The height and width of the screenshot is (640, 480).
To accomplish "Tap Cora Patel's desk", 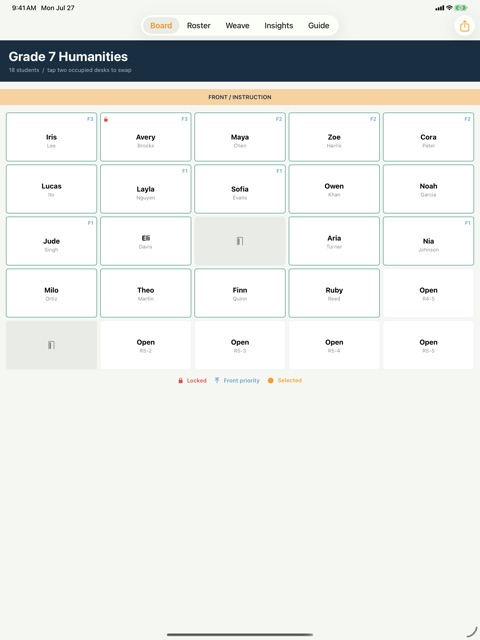I will (x=428, y=137).
